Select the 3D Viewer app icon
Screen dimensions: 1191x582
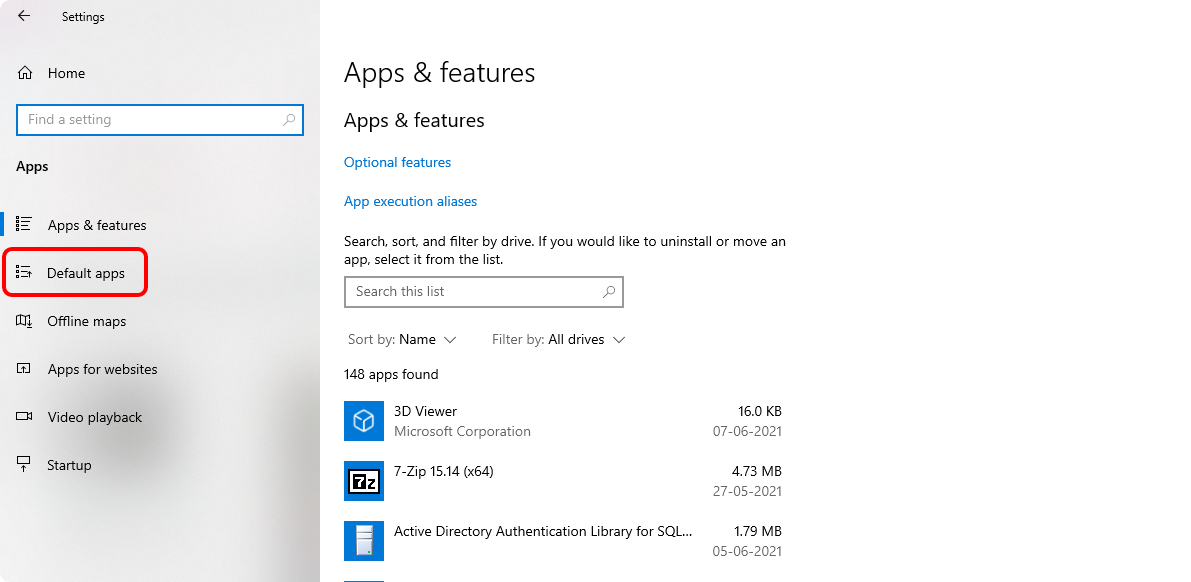pos(364,421)
